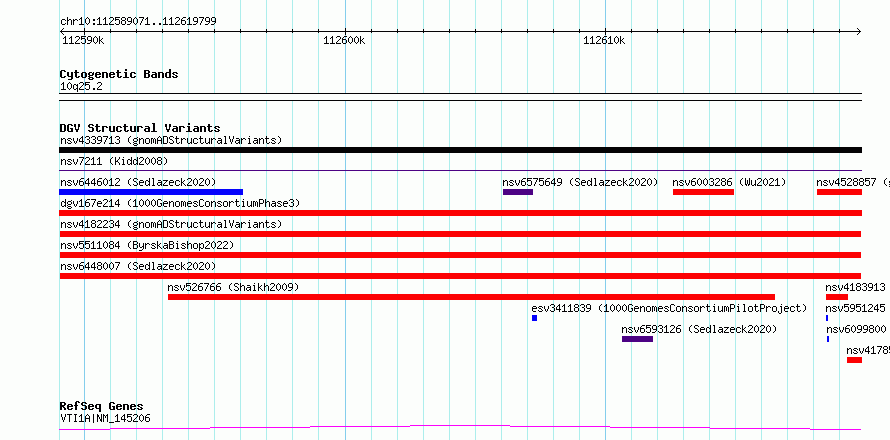The height and width of the screenshot is (440, 890).
Task: Click the red nsv6448007 variant bar
Action: [460, 276]
